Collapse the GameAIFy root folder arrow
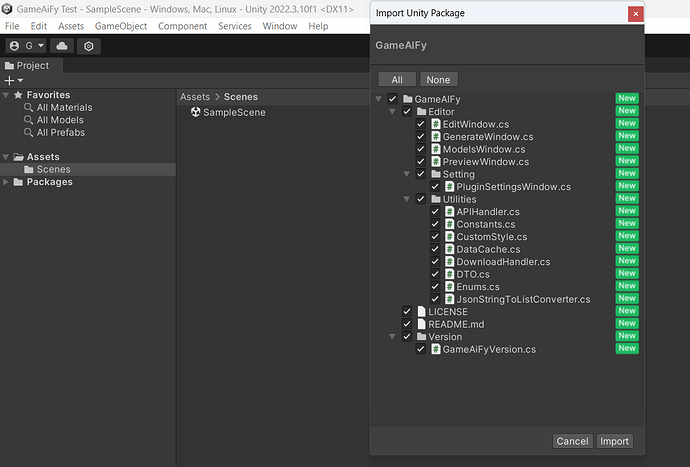 coord(378,99)
